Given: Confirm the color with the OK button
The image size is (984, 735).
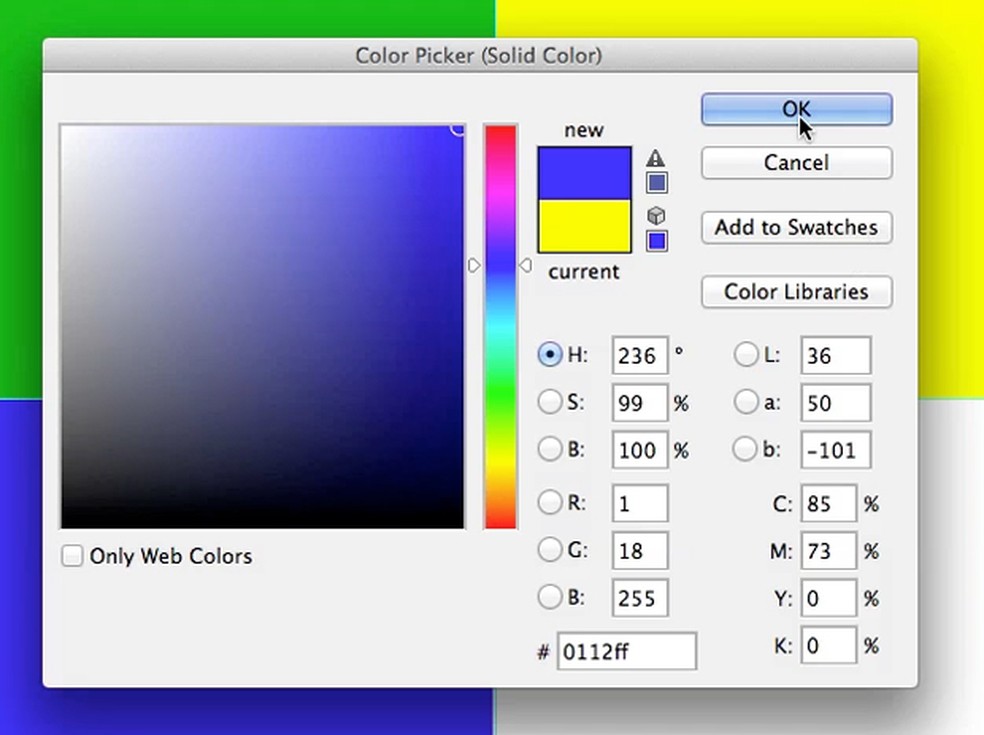Looking at the screenshot, I should point(796,109).
